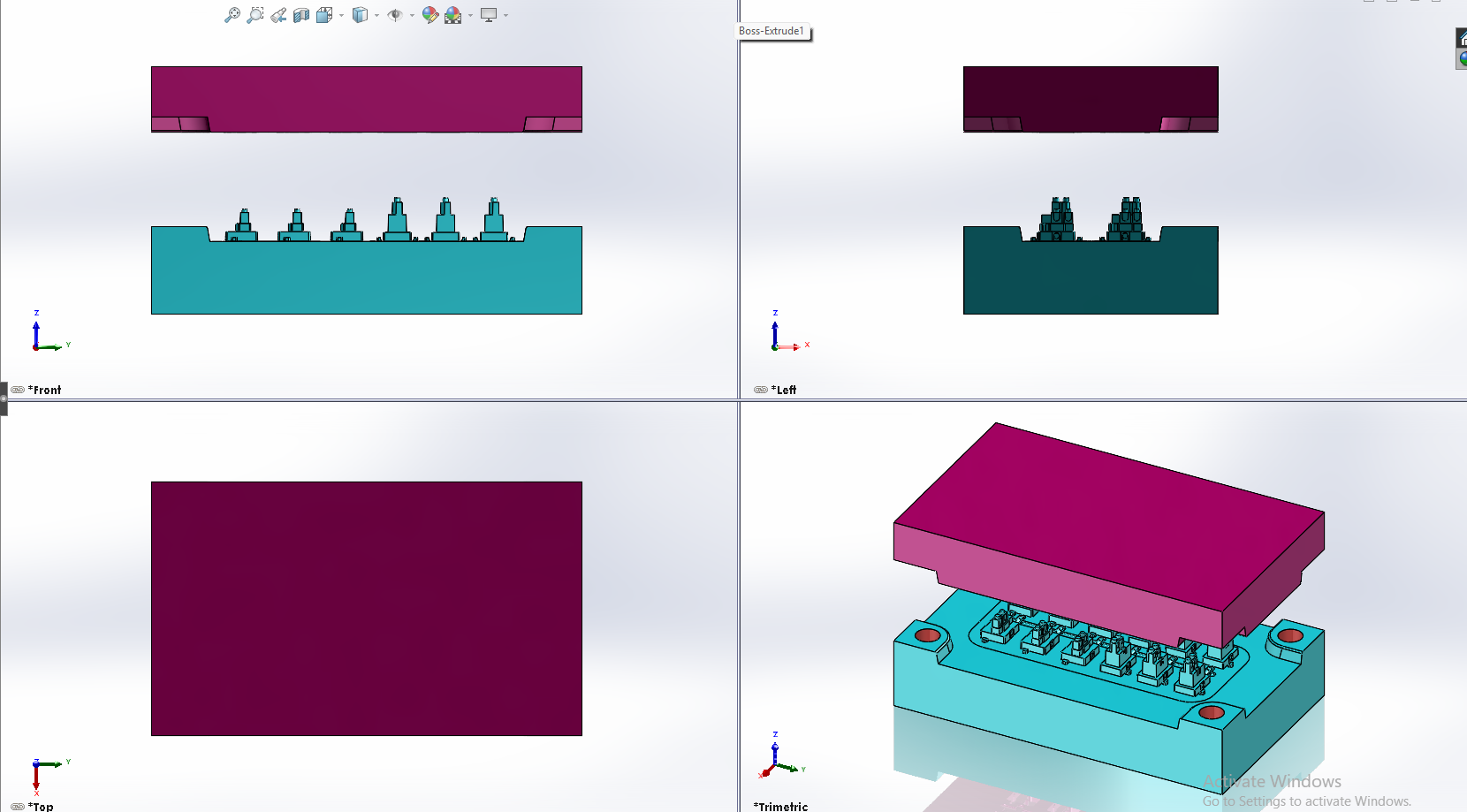Expand the View Orientation dropdown arrow
The image size is (1467, 812).
pos(341,15)
